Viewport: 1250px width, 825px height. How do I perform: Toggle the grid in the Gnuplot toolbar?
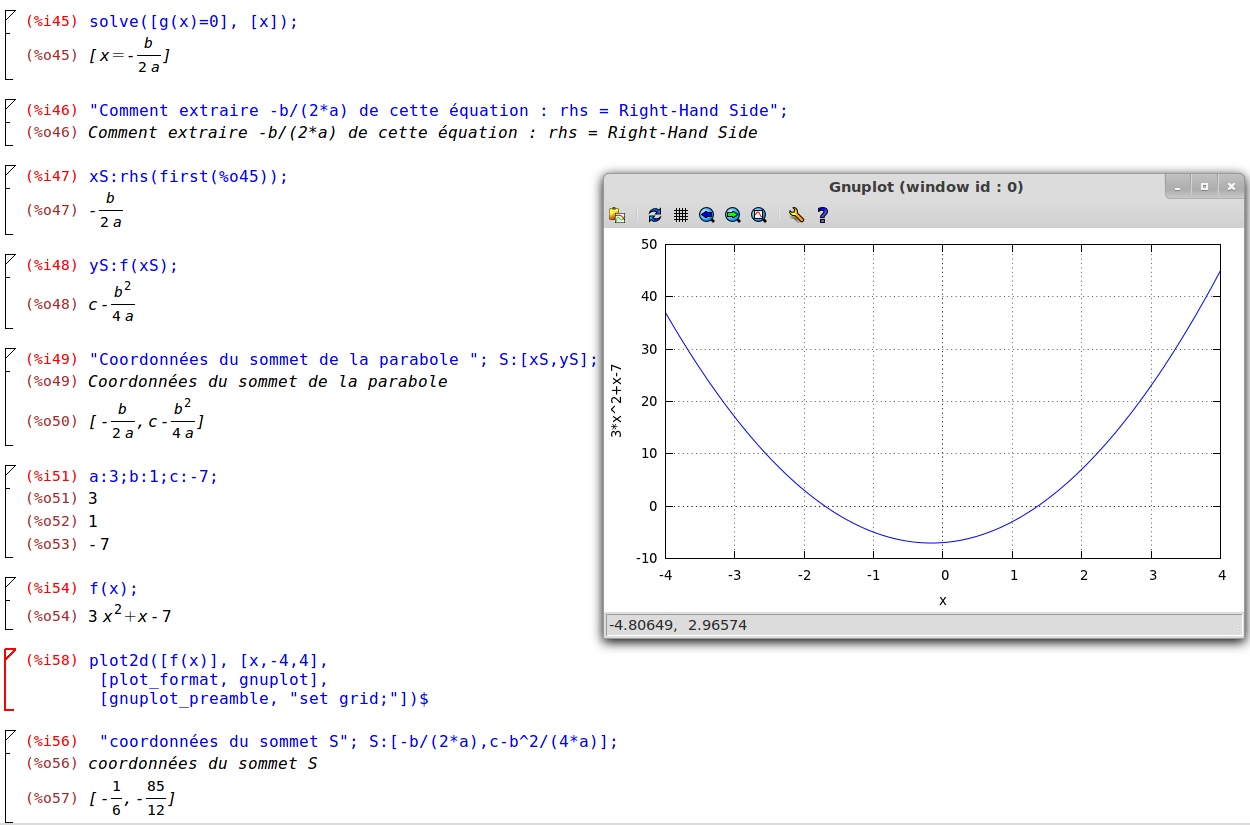pos(681,215)
